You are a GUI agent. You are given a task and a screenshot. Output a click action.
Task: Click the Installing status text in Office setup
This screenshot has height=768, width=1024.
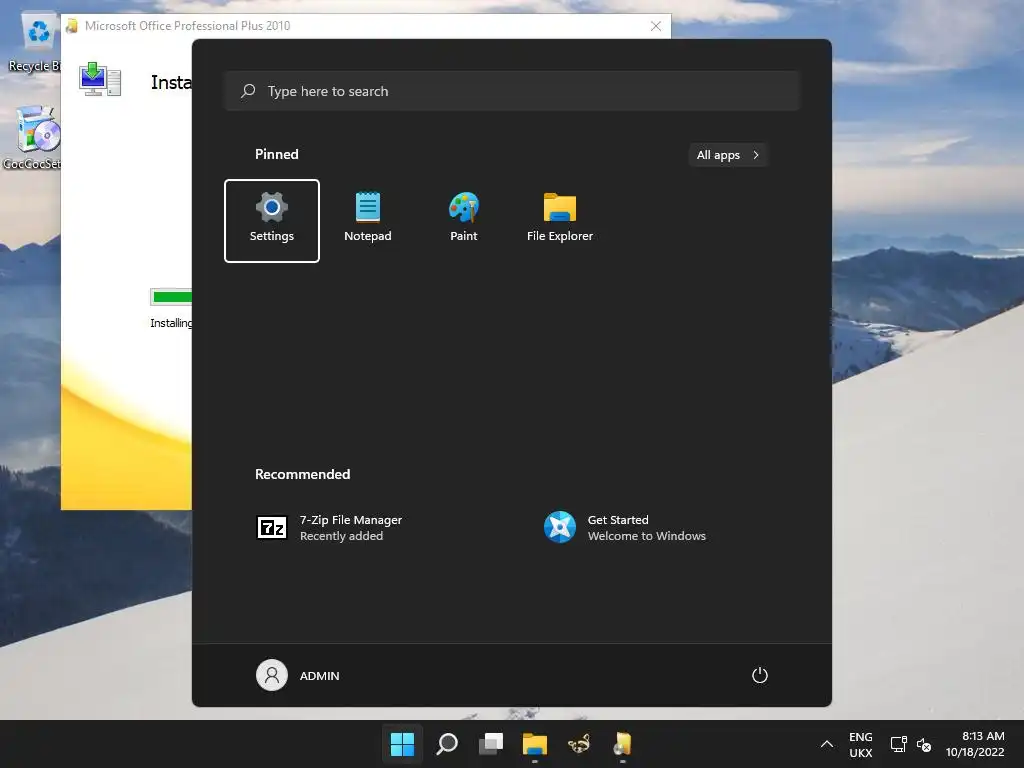[x=171, y=323]
